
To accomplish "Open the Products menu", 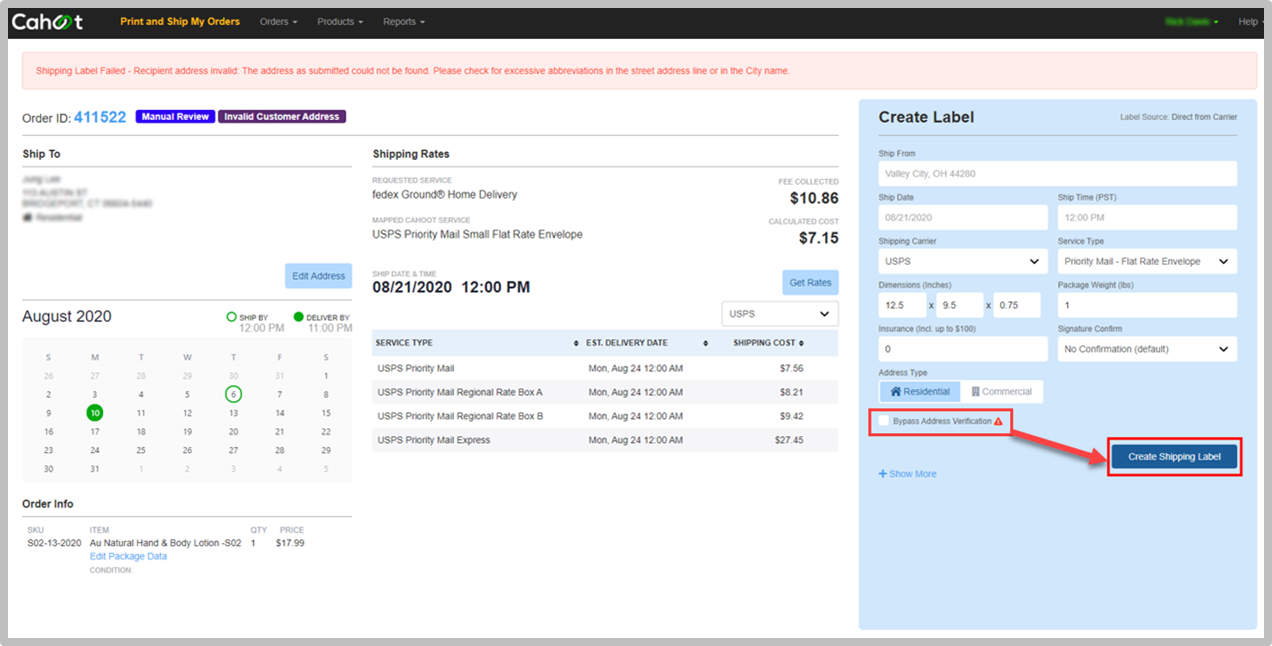I will (340, 21).
